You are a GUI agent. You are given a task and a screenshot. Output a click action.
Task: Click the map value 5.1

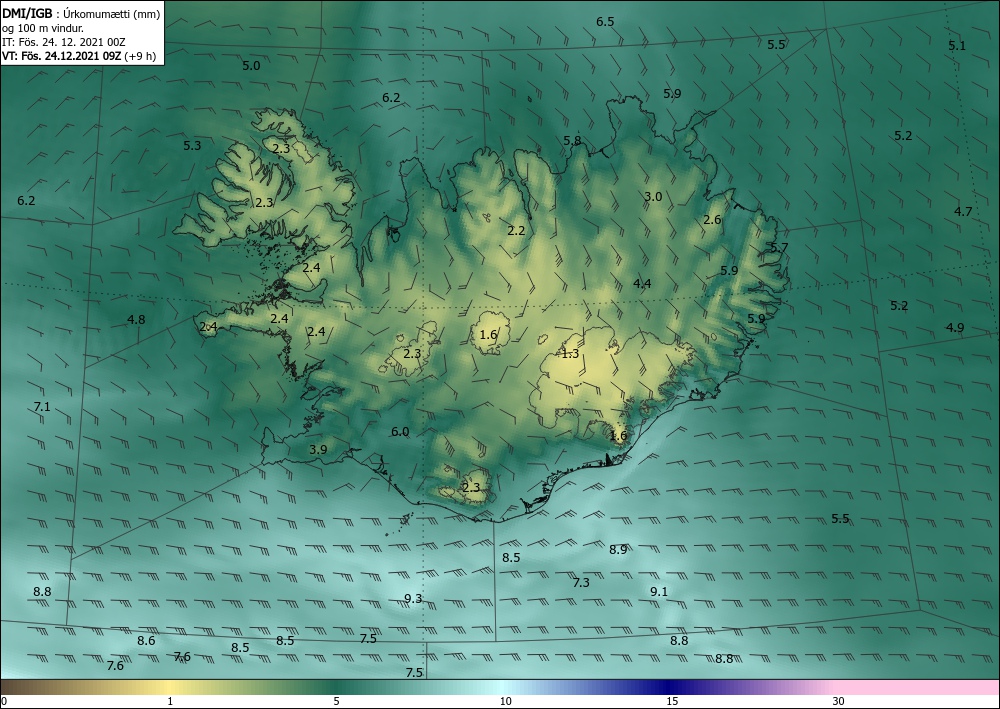(x=957, y=45)
